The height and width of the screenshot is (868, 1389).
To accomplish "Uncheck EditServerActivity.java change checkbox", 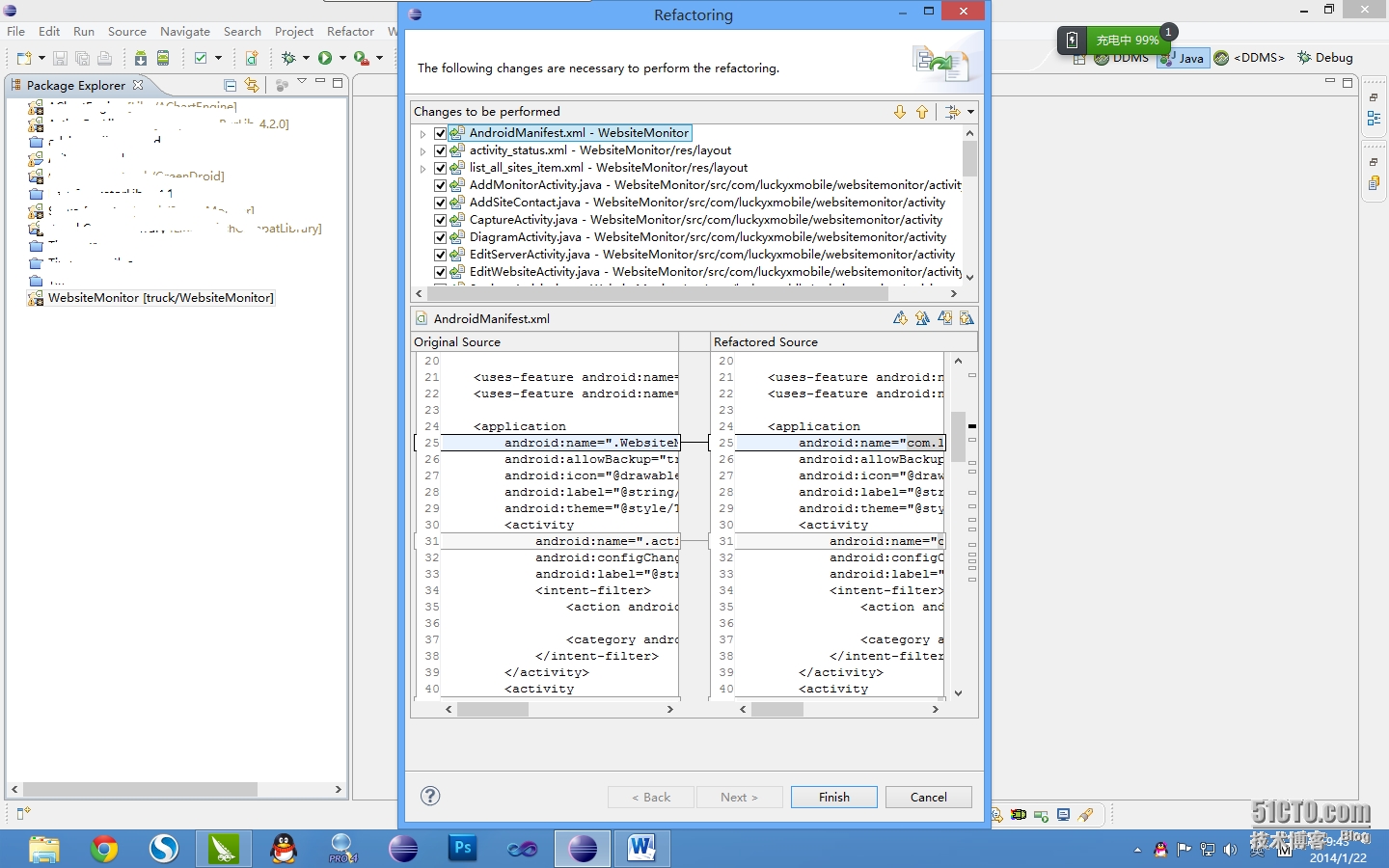I will tap(440, 255).
